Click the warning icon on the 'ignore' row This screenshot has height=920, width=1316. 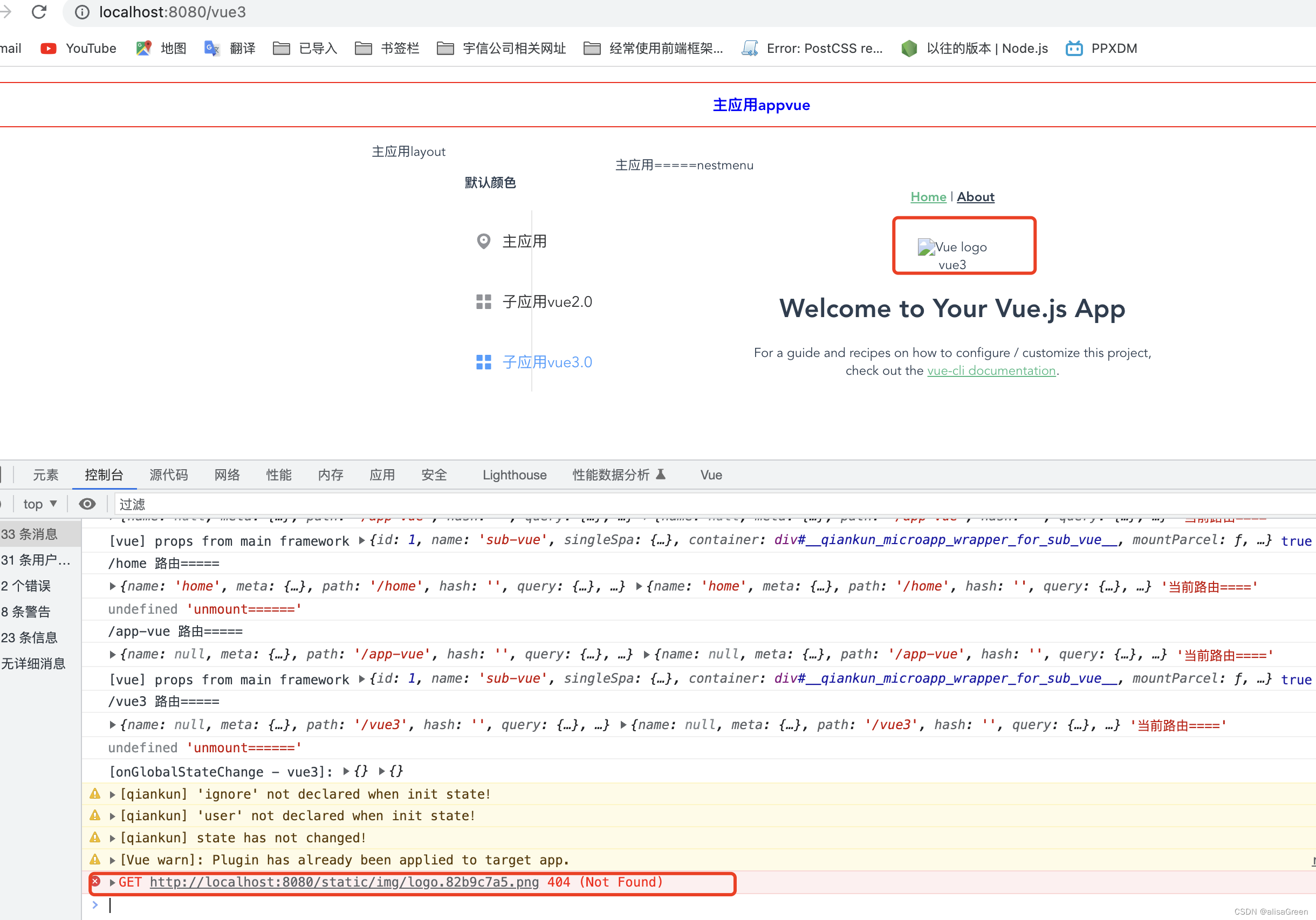click(x=95, y=794)
